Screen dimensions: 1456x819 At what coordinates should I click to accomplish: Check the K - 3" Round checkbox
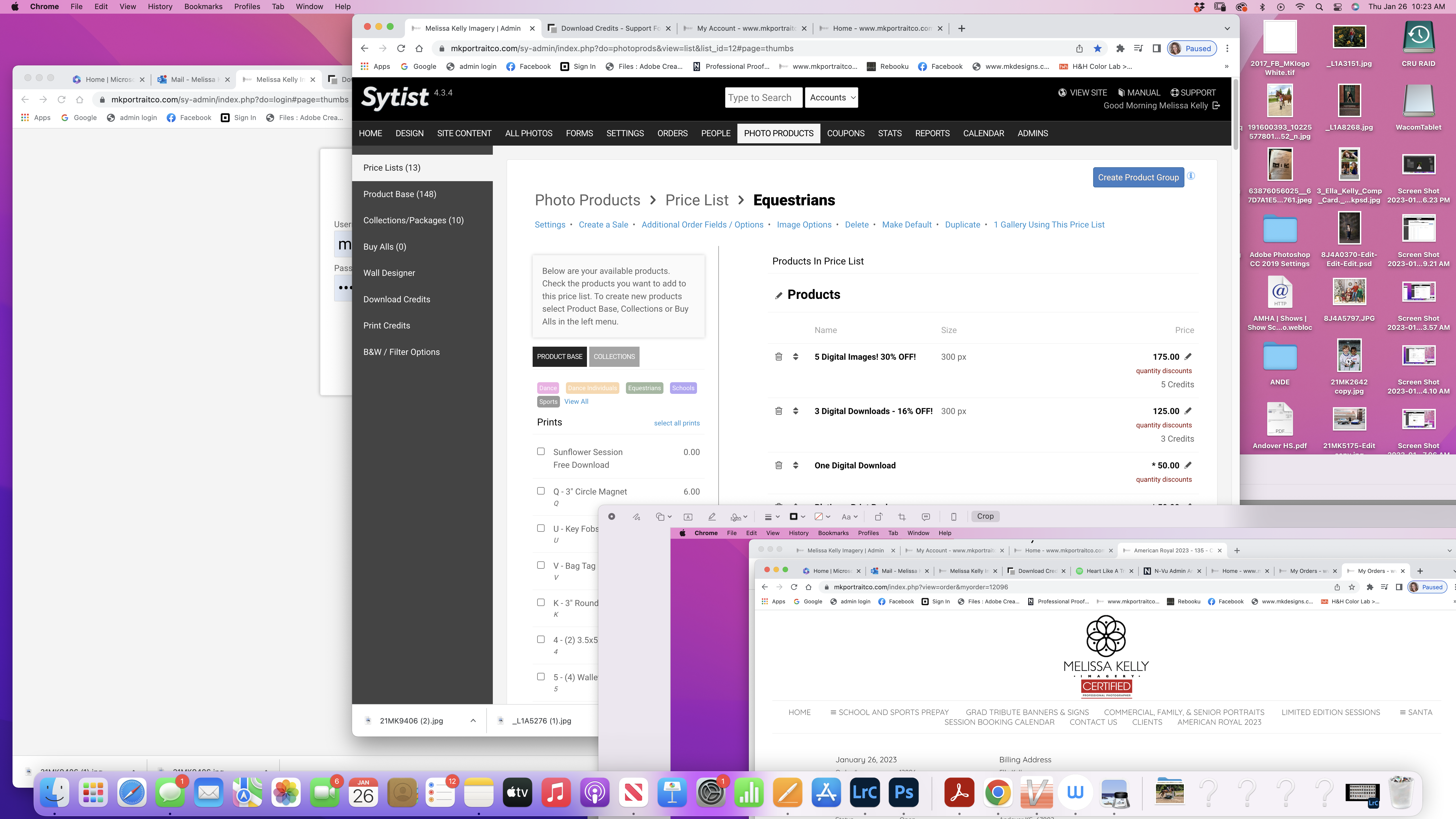pos(541,603)
